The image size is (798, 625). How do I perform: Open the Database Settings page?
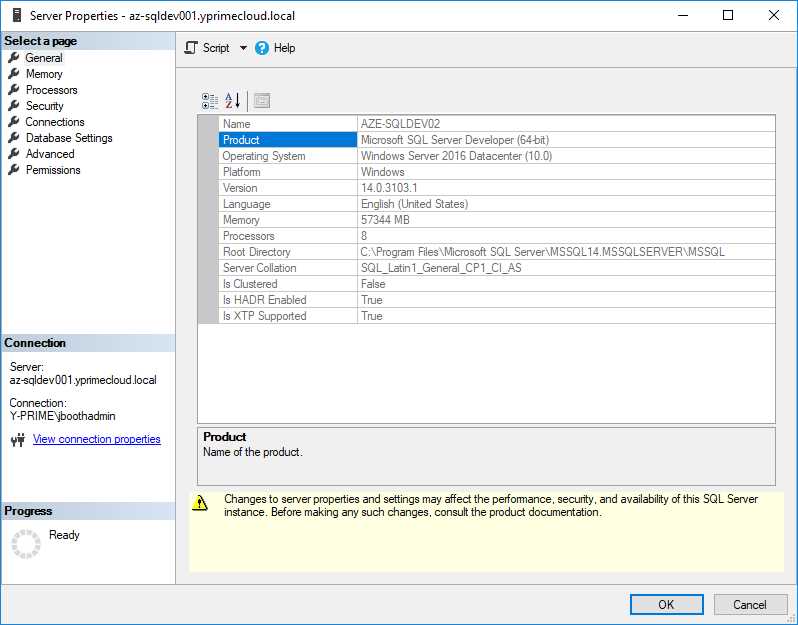tap(69, 138)
